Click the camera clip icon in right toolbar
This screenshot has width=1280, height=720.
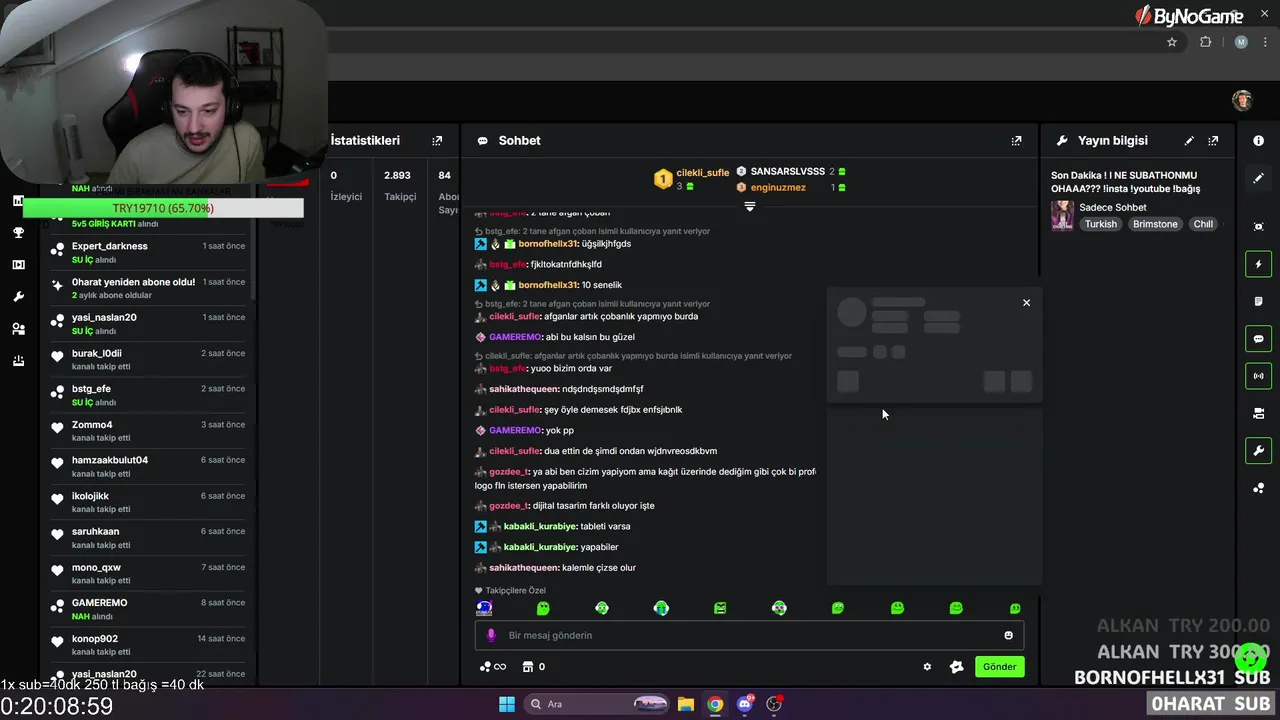(1258, 413)
